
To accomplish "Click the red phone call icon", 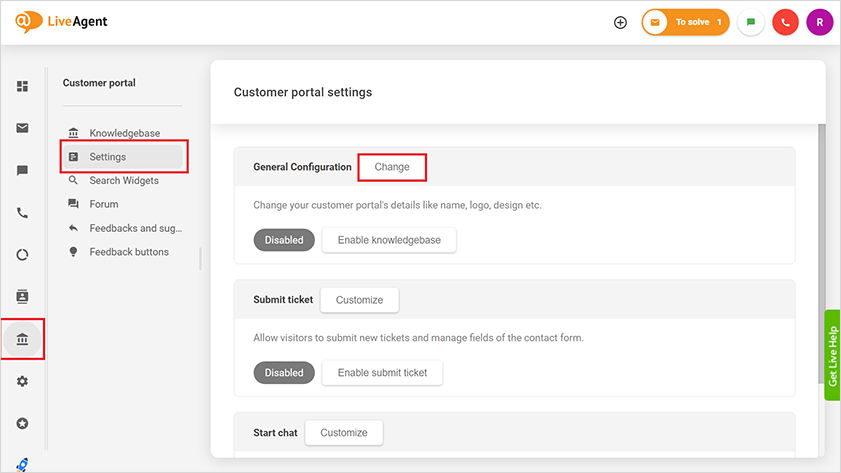I will (785, 23).
